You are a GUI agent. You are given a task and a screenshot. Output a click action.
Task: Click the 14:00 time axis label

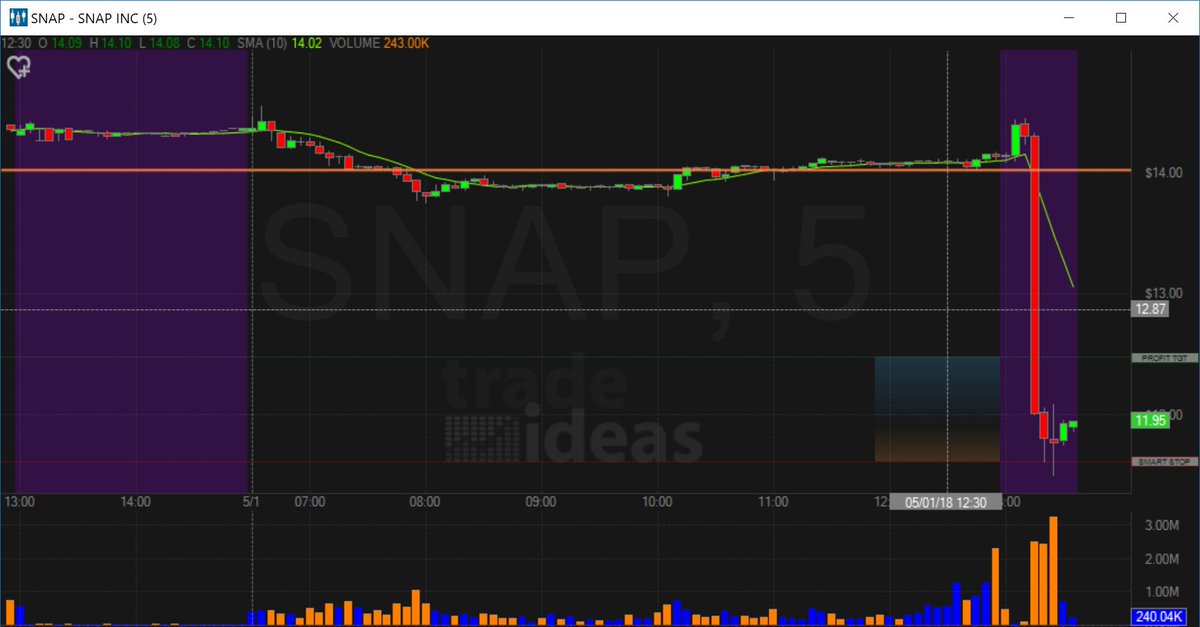136,502
